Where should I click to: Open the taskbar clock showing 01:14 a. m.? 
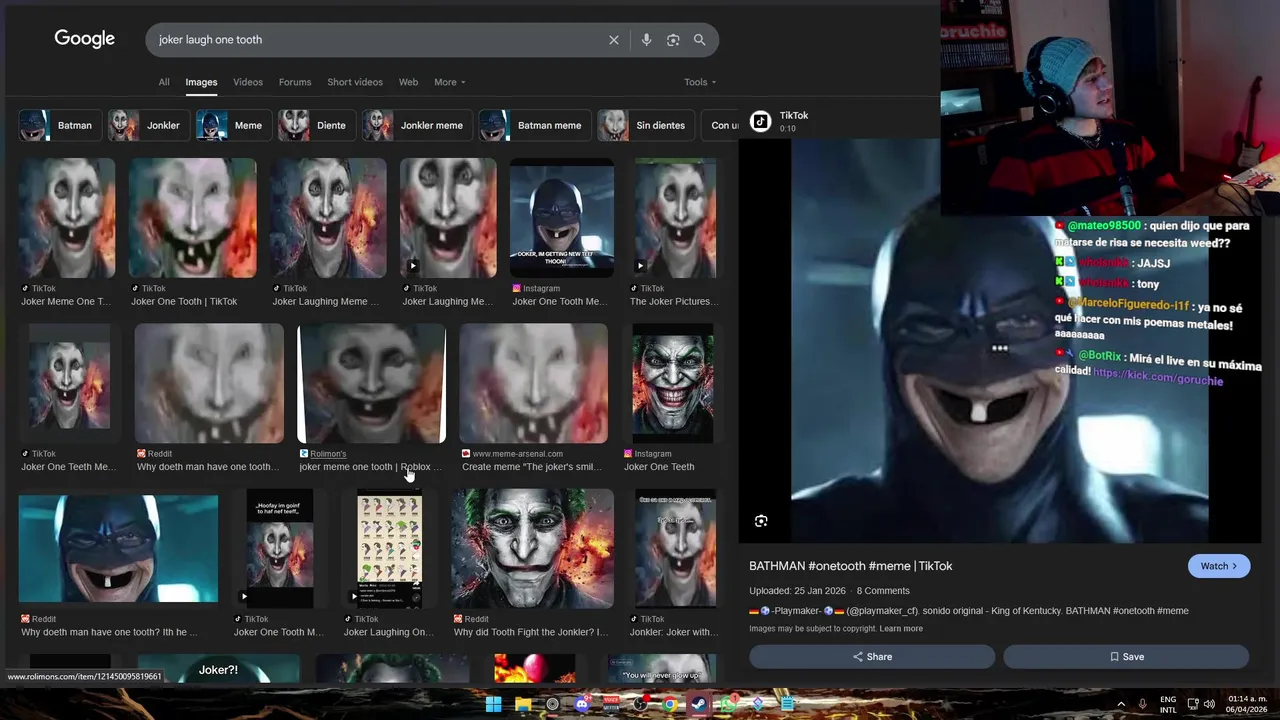coord(1247,704)
